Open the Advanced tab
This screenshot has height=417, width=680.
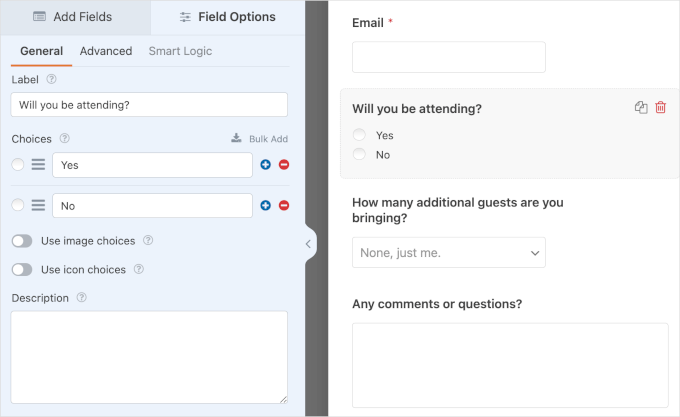(x=105, y=51)
